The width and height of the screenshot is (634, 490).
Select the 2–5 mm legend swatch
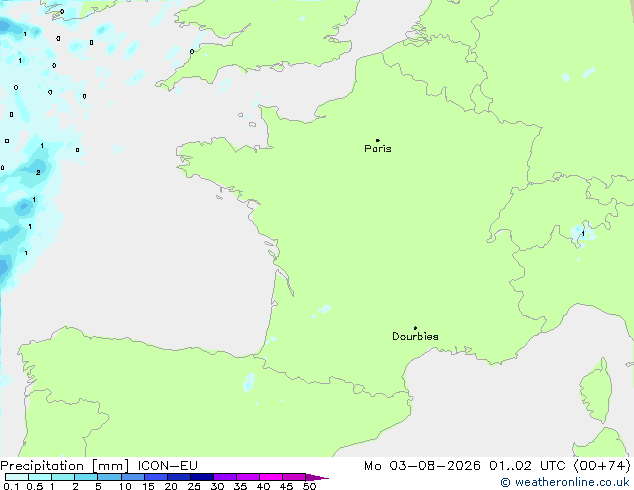click(86, 477)
